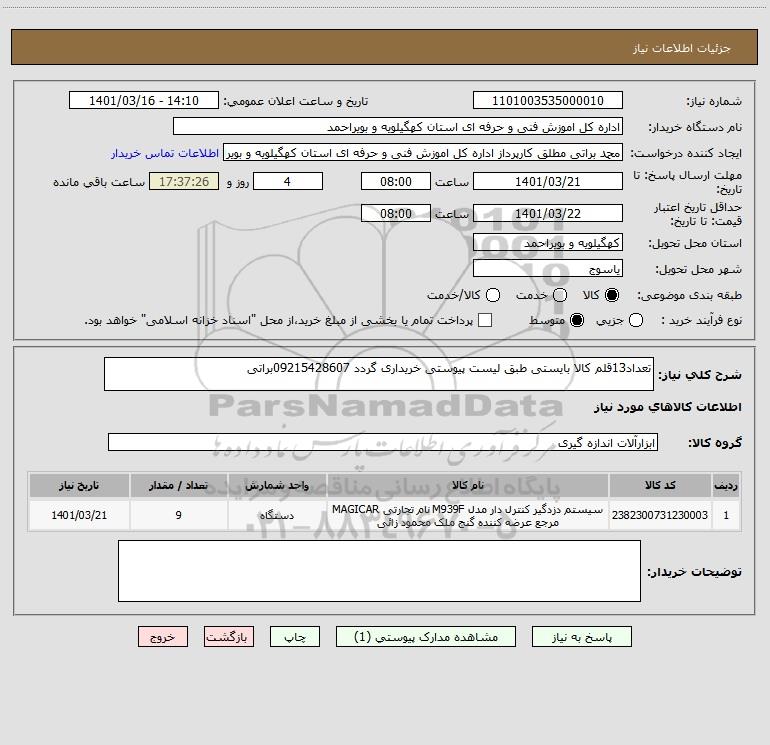The image size is (770, 745).
Task: Click the گروه کالا field ابزارآلات اندازه گیری
Action: (x=383, y=442)
